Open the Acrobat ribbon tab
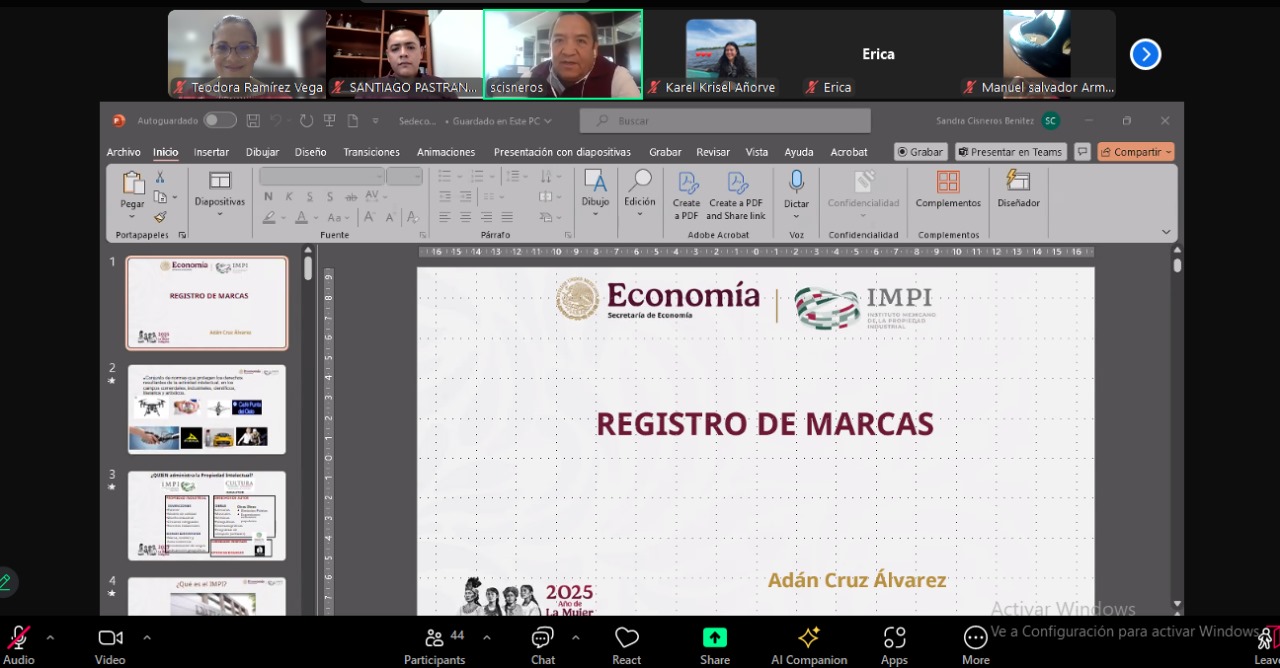1280x668 pixels. (849, 152)
